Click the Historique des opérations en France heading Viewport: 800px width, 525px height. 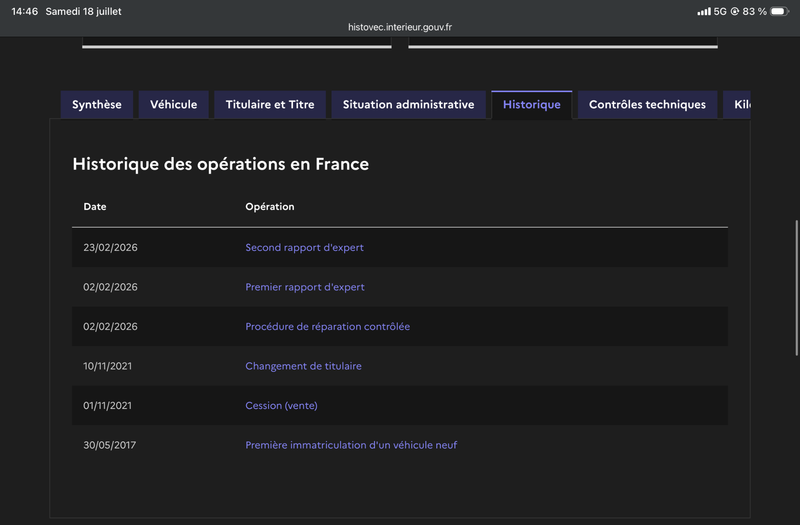[x=220, y=164]
